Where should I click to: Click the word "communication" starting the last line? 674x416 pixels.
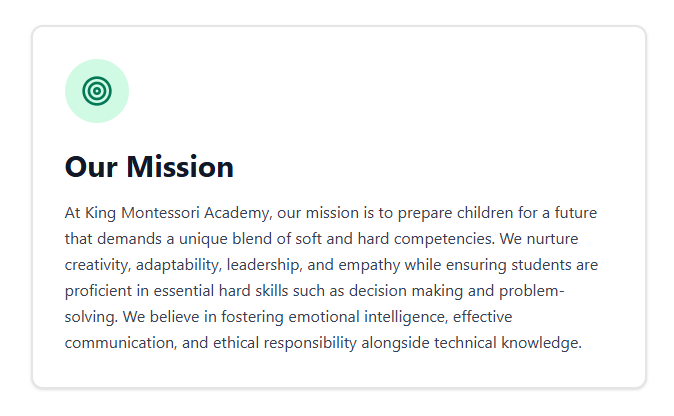click(x=119, y=343)
